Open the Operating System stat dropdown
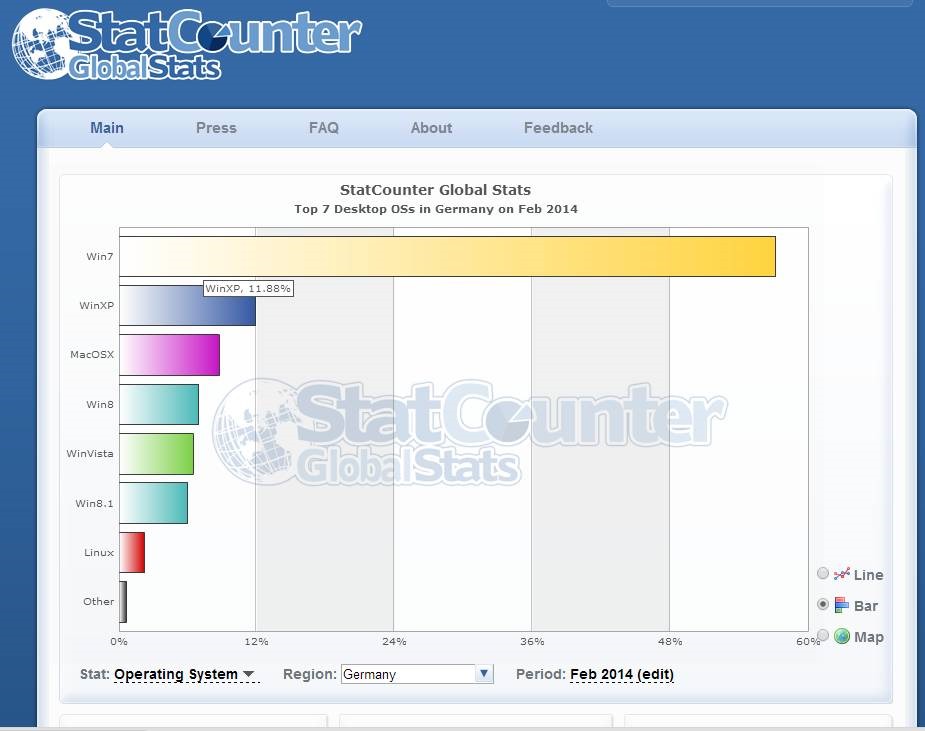 (184, 674)
